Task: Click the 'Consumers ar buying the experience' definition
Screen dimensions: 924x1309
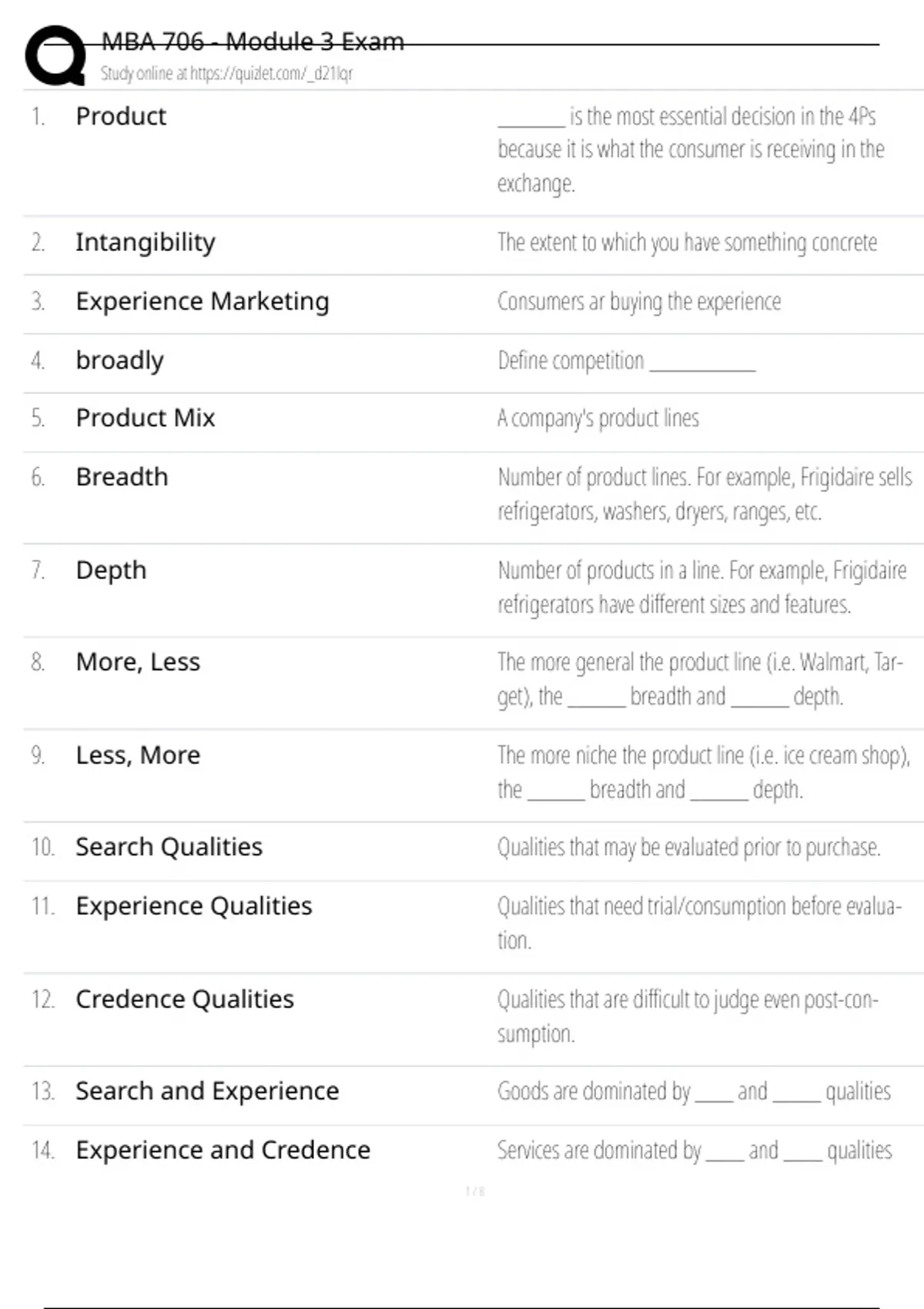Action: 639,301
